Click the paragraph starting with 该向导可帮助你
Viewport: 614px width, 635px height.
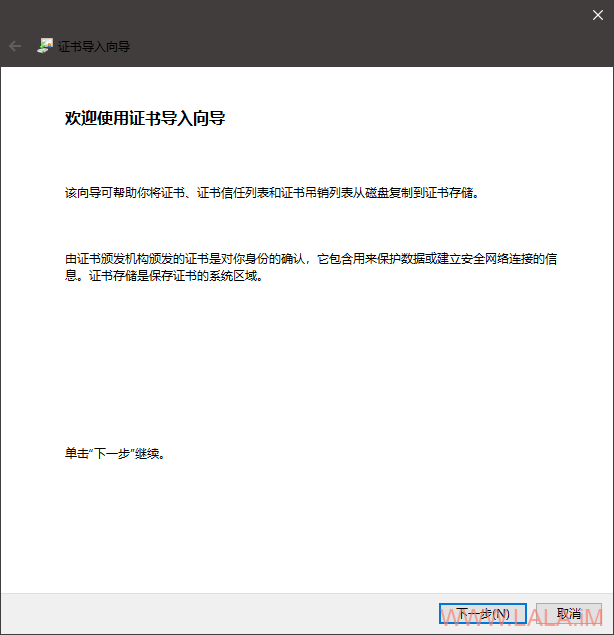(272, 193)
